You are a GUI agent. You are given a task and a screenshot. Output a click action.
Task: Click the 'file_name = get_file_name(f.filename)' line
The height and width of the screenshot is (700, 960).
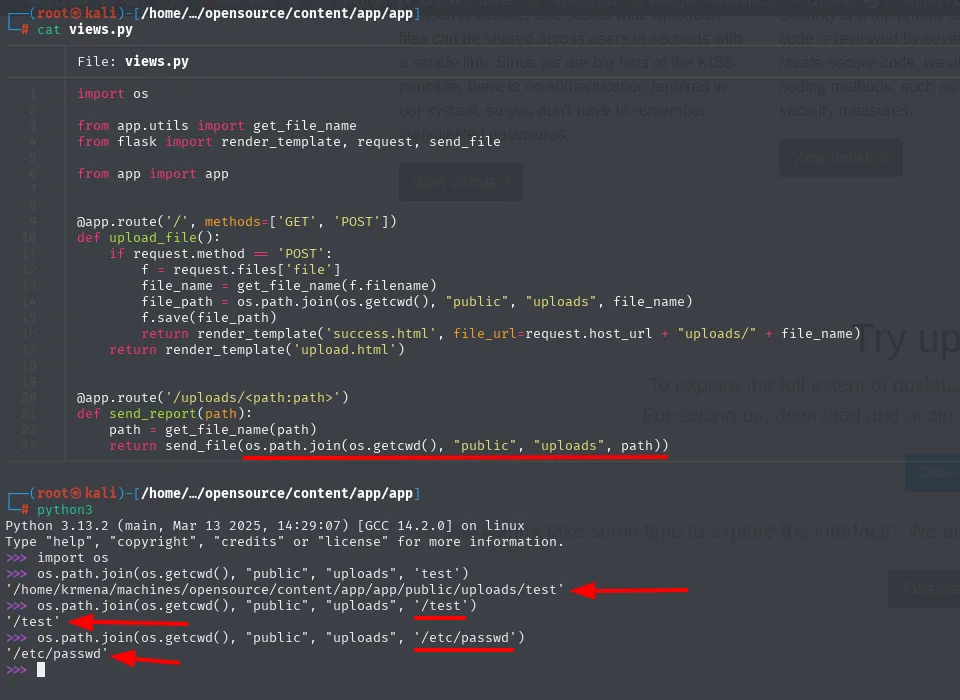pyautogui.click(x=289, y=285)
